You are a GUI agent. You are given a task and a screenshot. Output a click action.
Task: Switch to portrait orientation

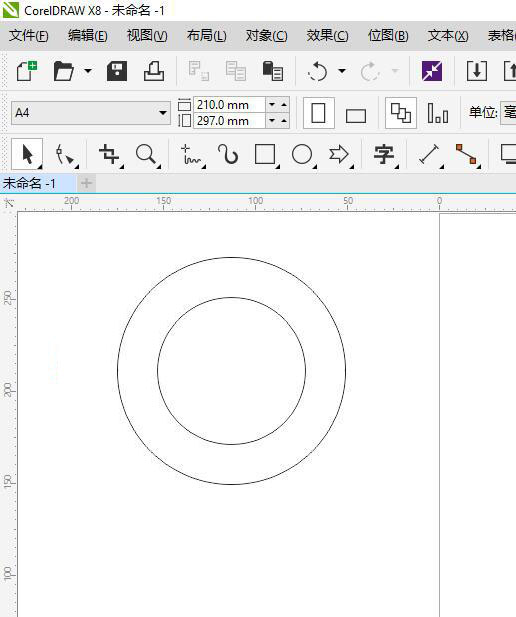319,113
